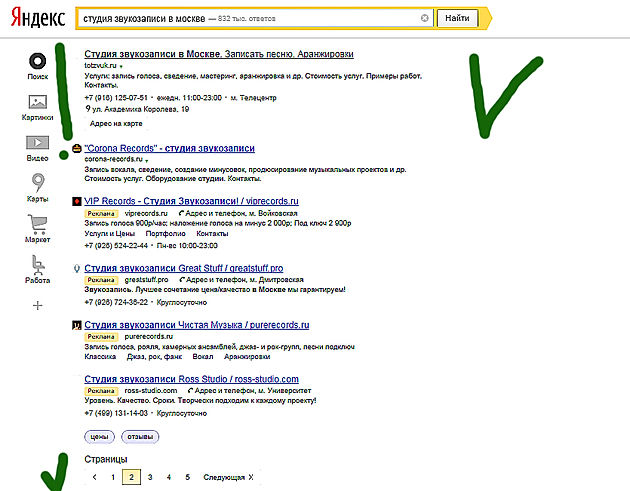Open the "Corona Records" result link
The height and width of the screenshot is (491, 630).
coord(170,148)
